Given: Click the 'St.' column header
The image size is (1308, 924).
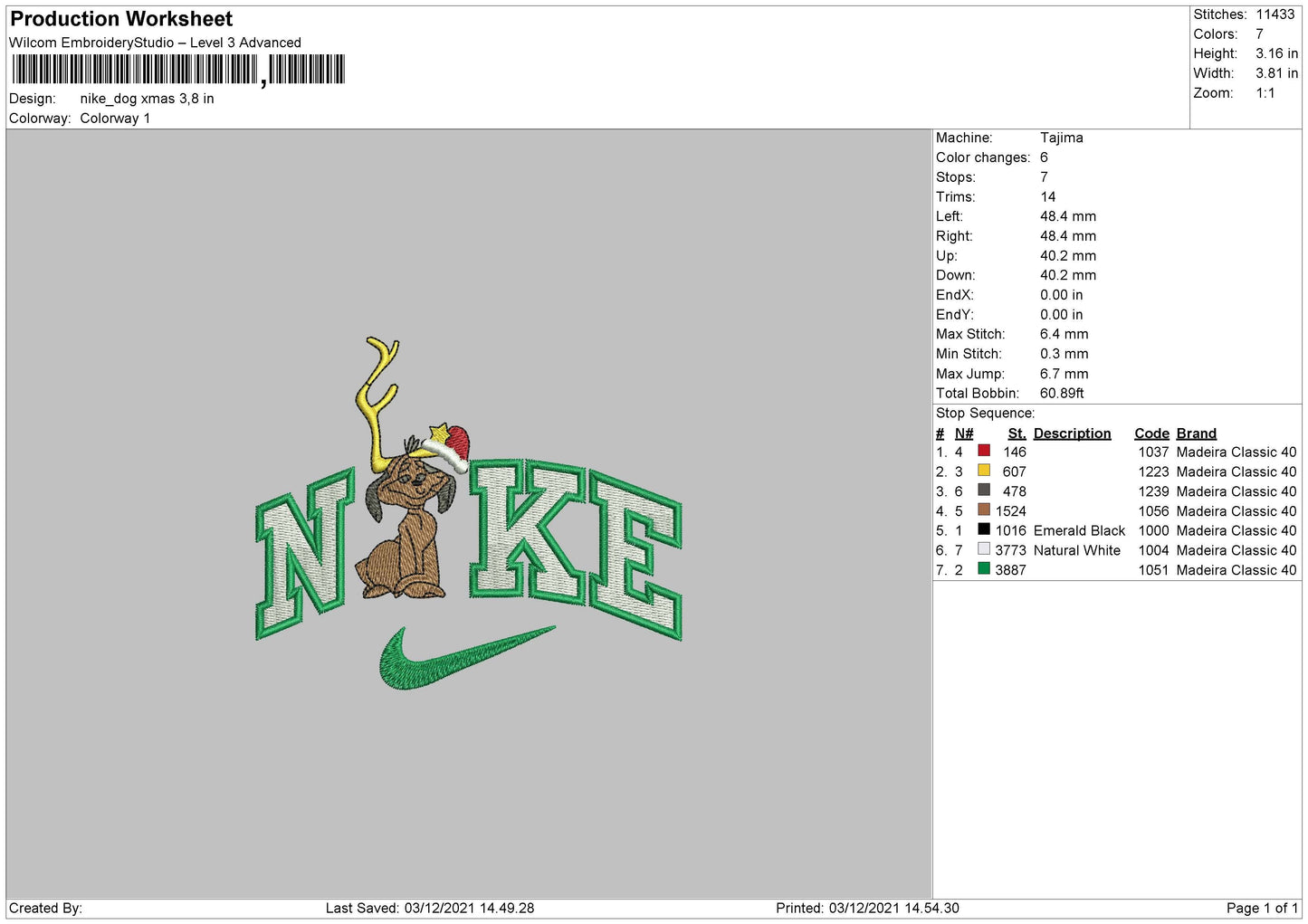Looking at the screenshot, I should (1017, 433).
